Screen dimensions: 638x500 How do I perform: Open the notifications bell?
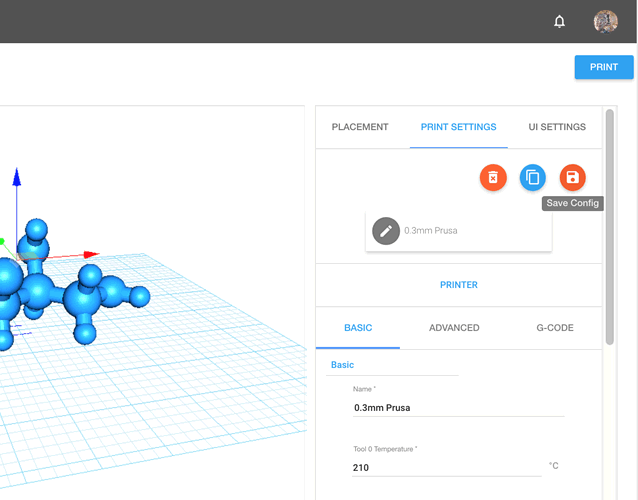pos(559,21)
